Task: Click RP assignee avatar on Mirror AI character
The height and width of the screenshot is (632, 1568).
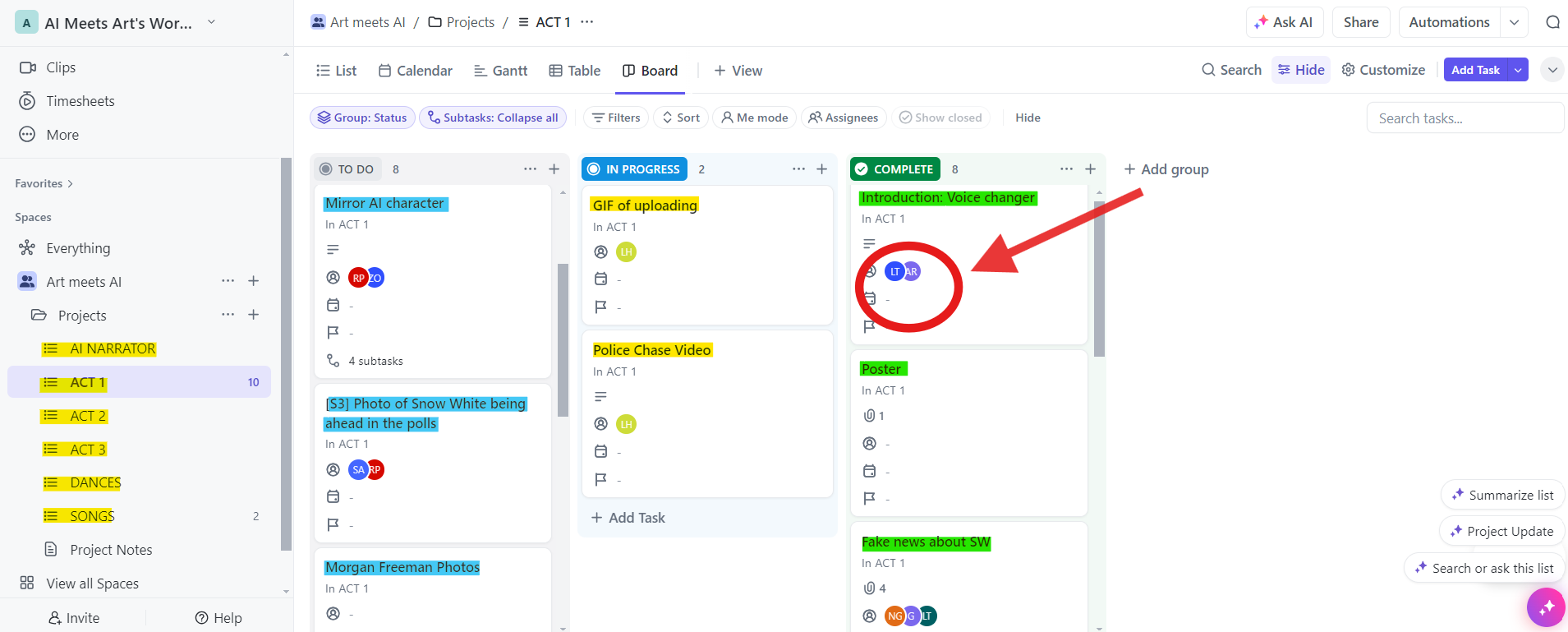Action: [358, 278]
